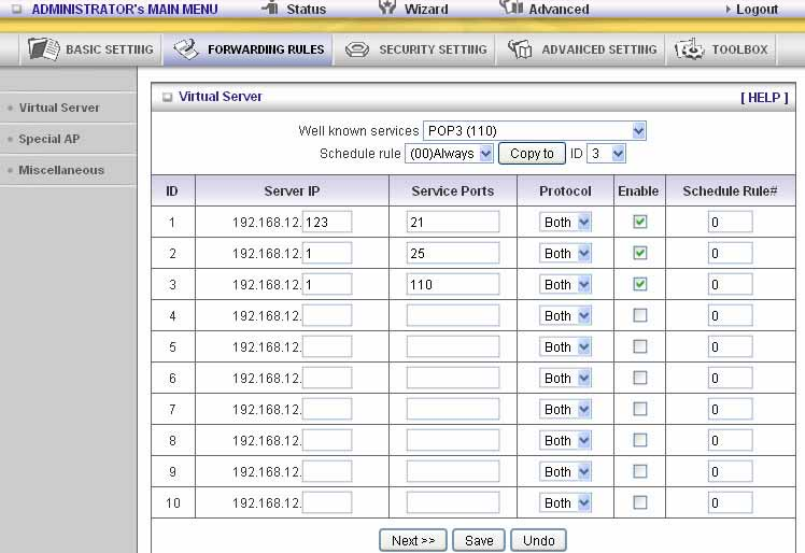Click the Virtual Server panel title icon

167,97
